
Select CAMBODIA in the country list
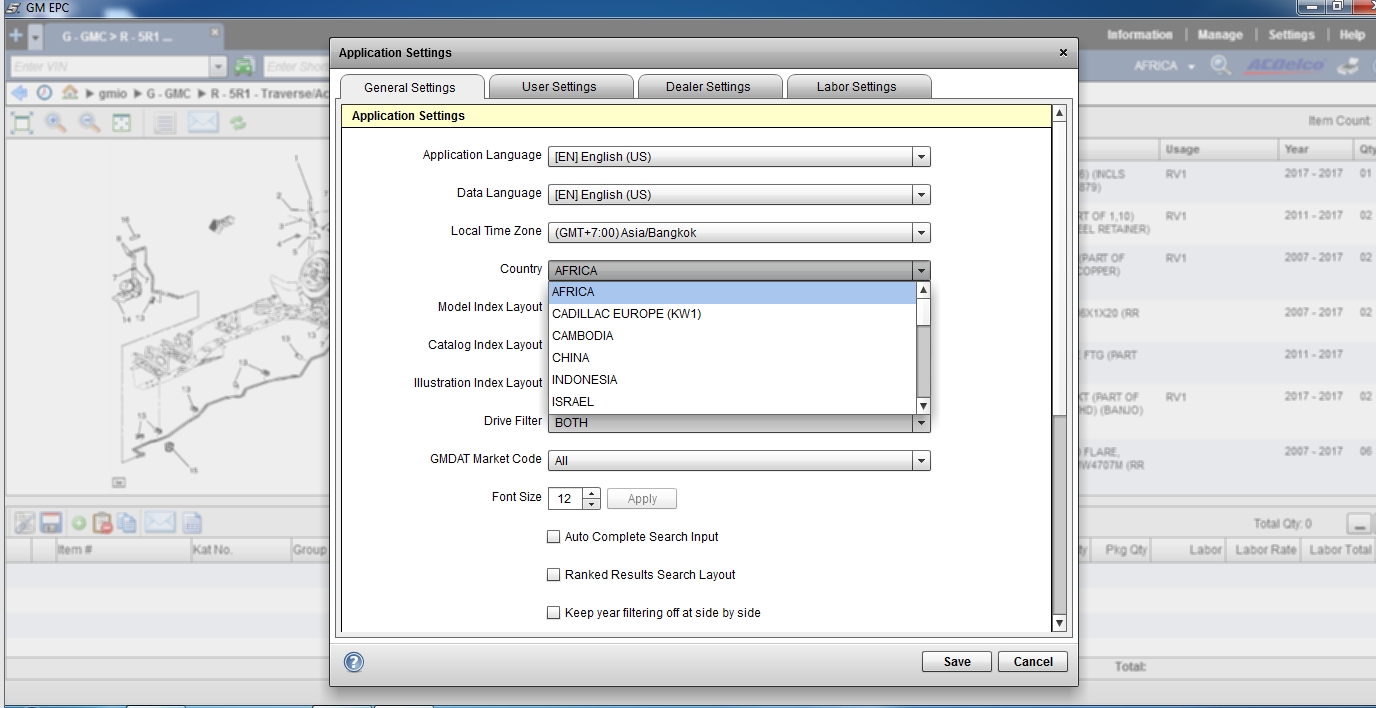[732, 336]
